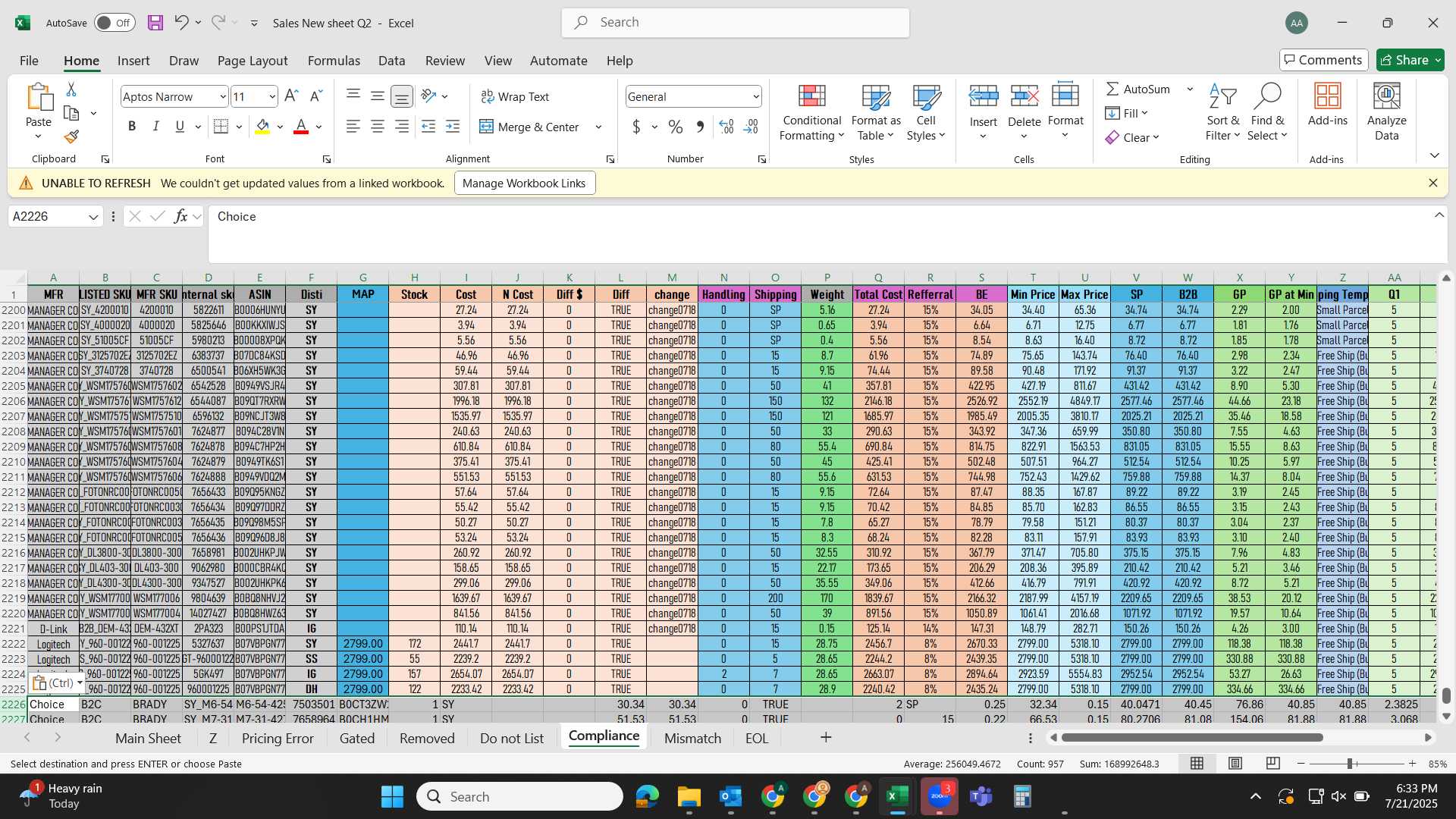
Task: Click the horizontal scrollbar thumb
Action: (1192, 737)
